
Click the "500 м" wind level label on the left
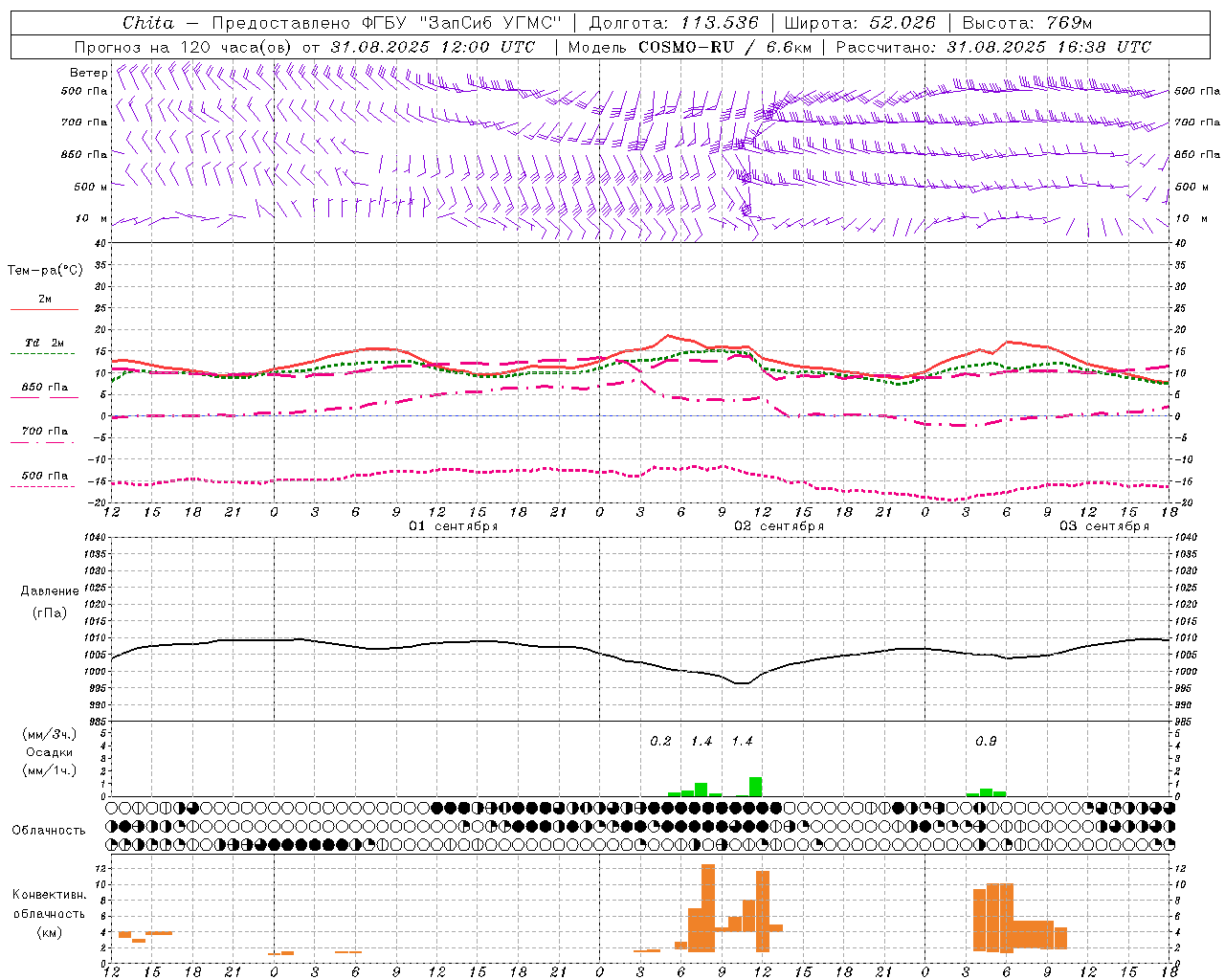[x=91, y=187]
